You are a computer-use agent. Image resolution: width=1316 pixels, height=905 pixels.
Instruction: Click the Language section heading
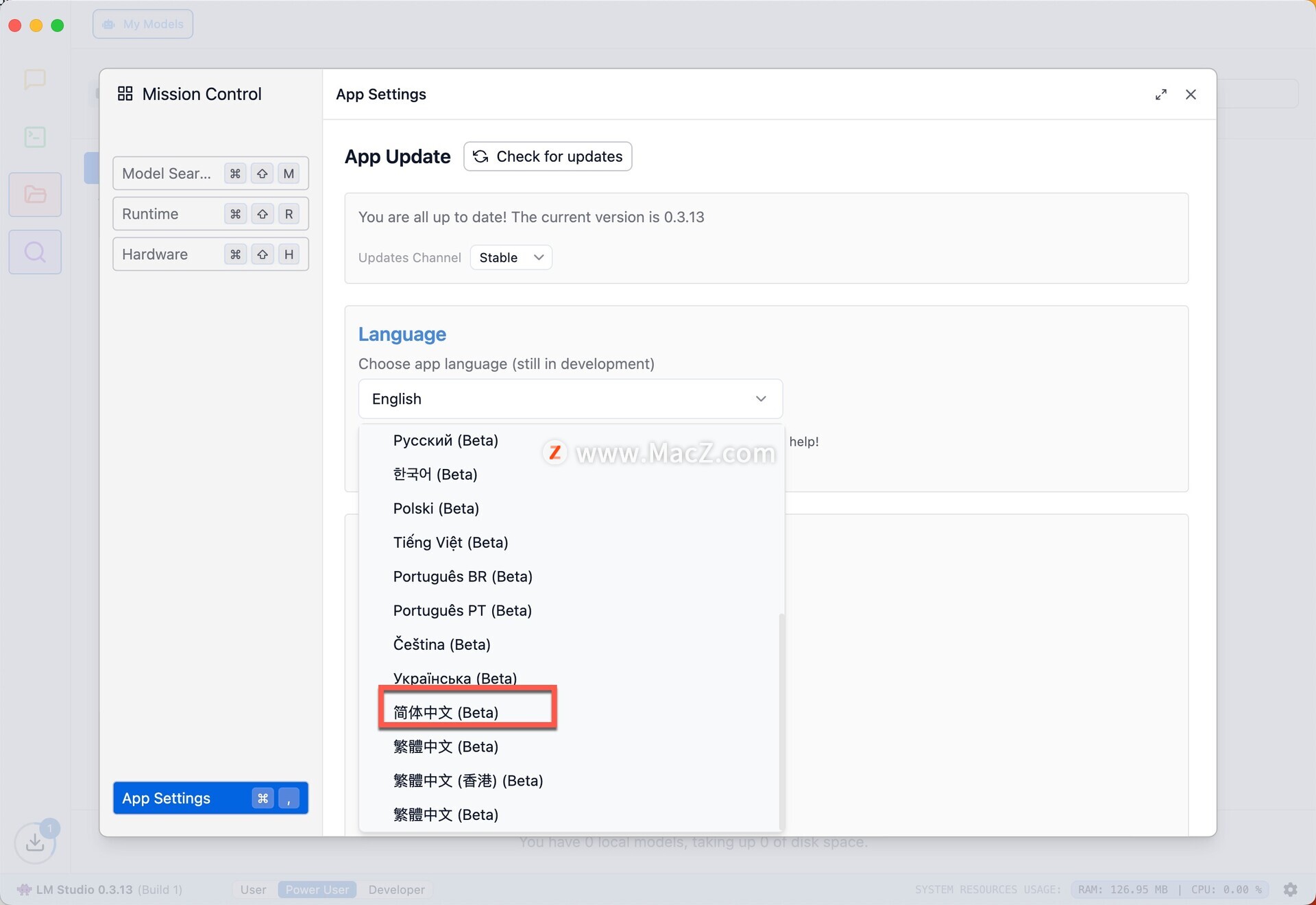click(402, 335)
